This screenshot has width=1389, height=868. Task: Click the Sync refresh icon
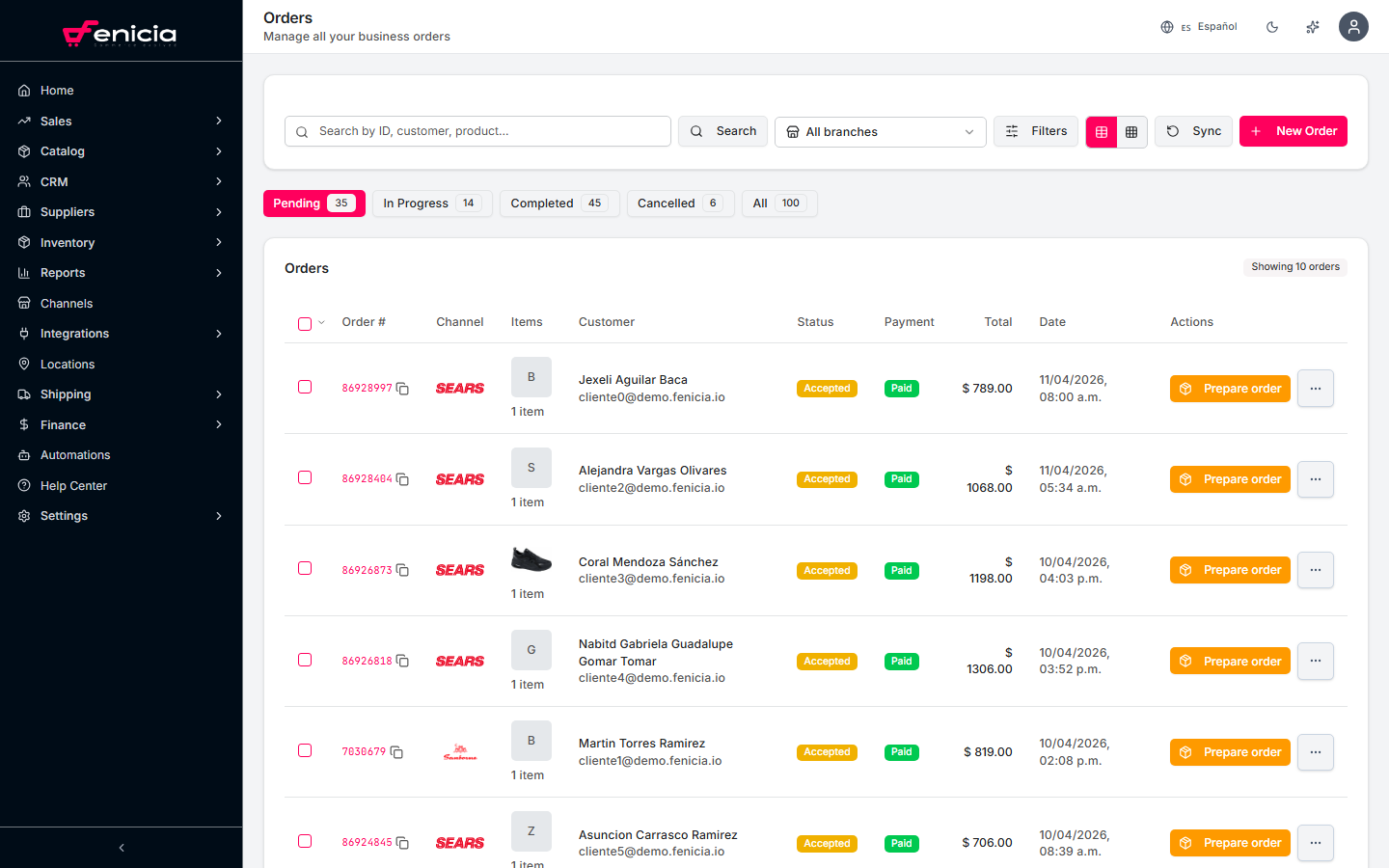(1175, 130)
